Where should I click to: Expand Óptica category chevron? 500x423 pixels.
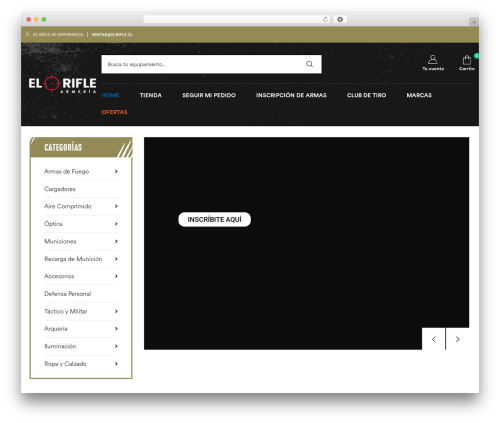pyautogui.click(x=116, y=224)
